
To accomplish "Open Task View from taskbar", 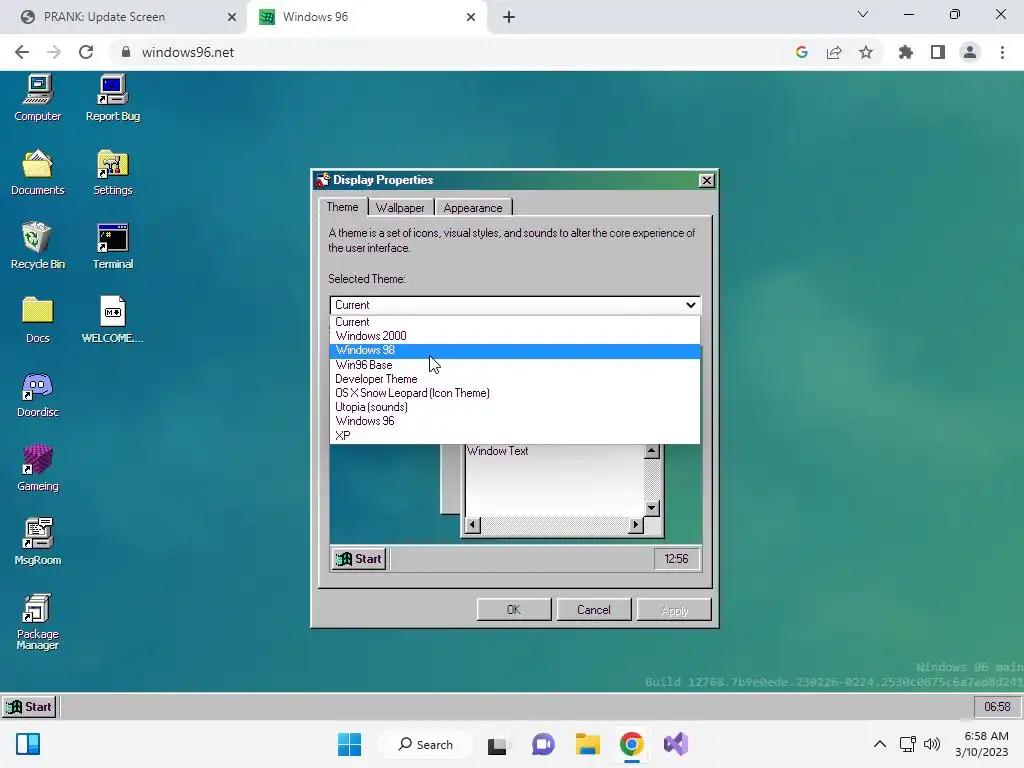I will click(498, 744).
